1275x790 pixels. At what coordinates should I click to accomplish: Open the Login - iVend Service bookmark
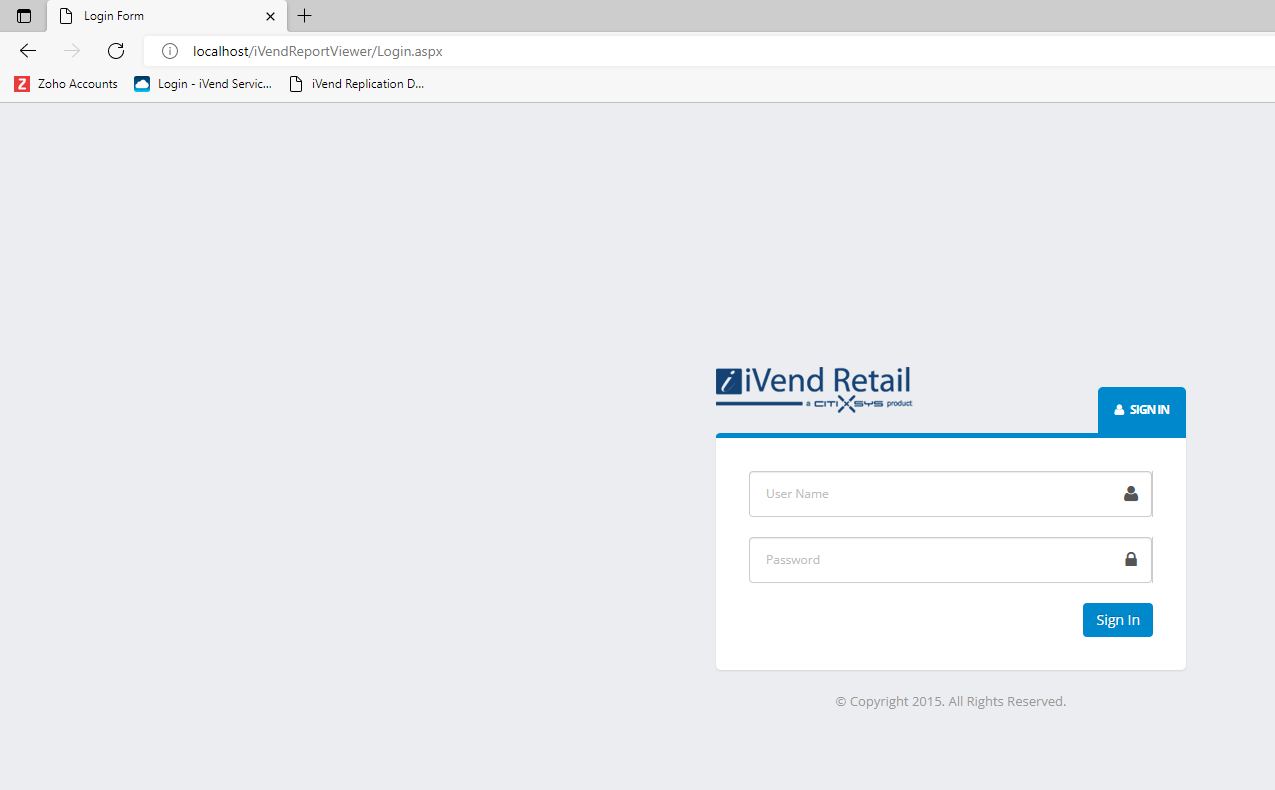click(204, 84)
